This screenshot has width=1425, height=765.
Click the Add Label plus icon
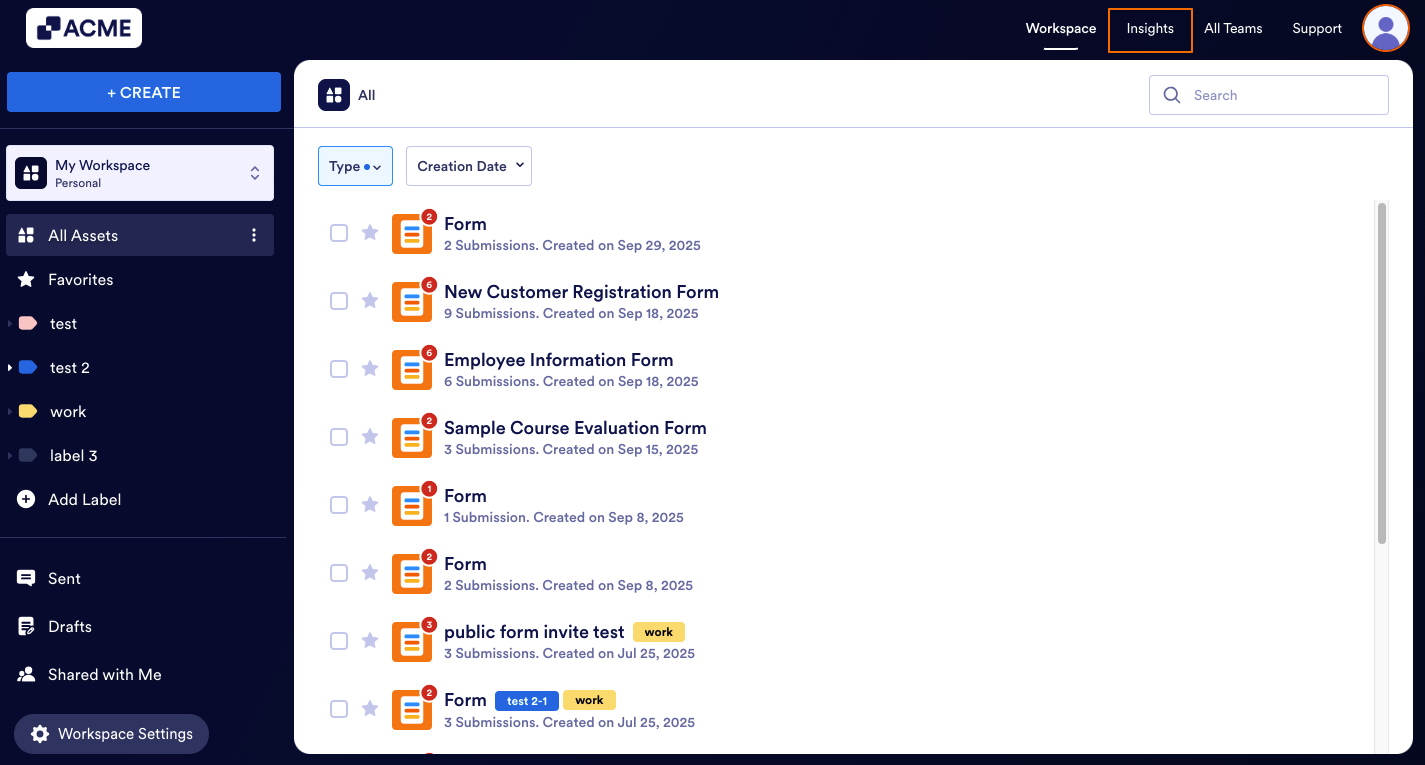[x=25, y=499]
